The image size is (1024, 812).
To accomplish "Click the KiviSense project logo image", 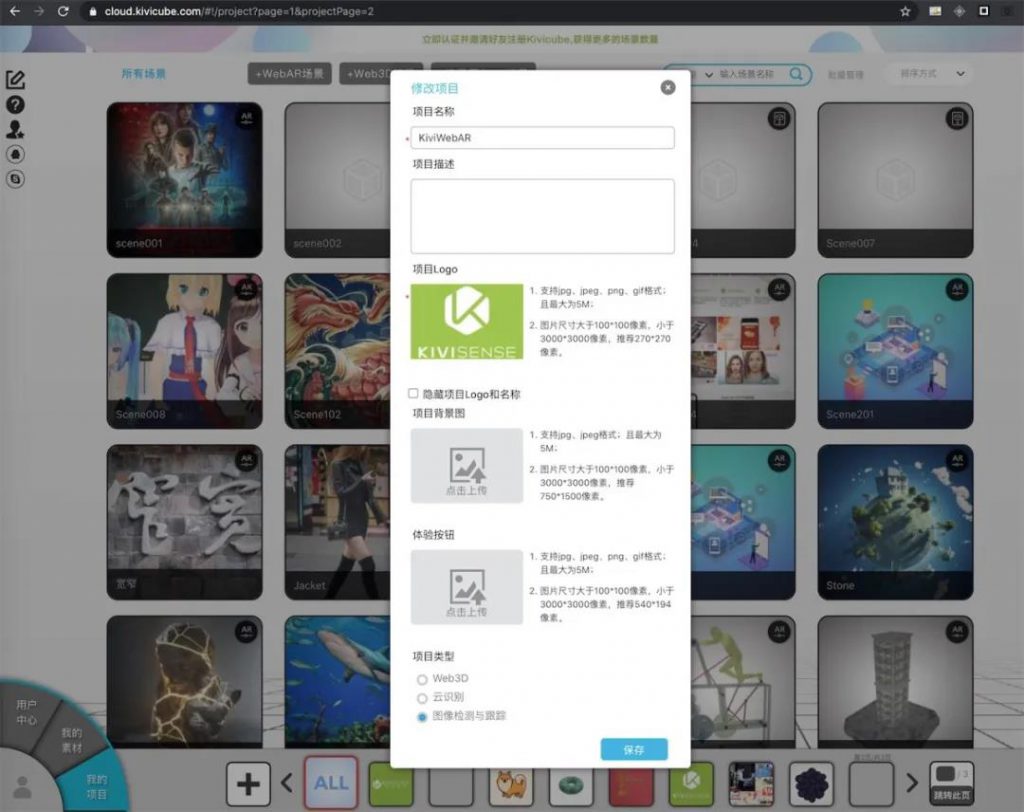I will tap(466, 321).
